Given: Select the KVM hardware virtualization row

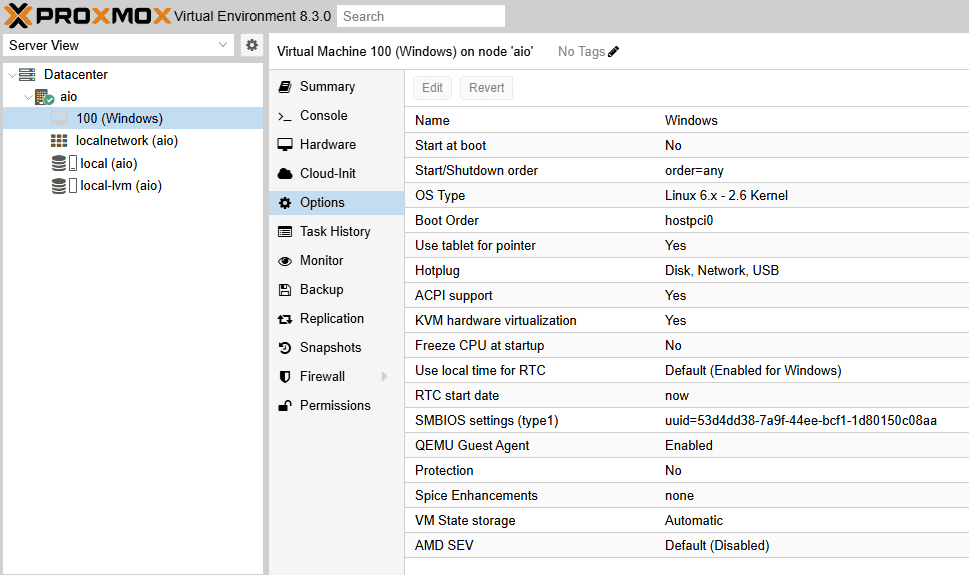Looking at the screenshot, I should tap(687, 321).
